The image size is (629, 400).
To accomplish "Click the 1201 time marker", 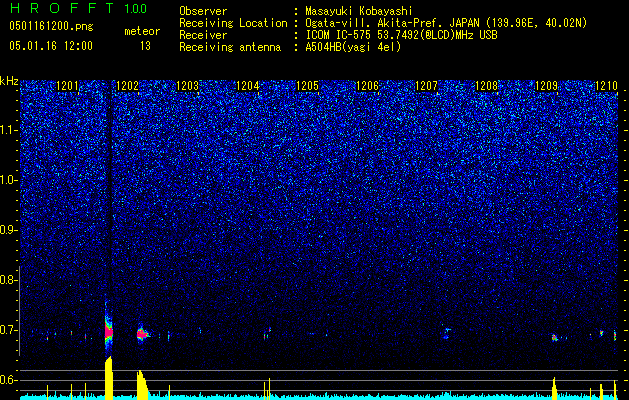I will 67,86.
